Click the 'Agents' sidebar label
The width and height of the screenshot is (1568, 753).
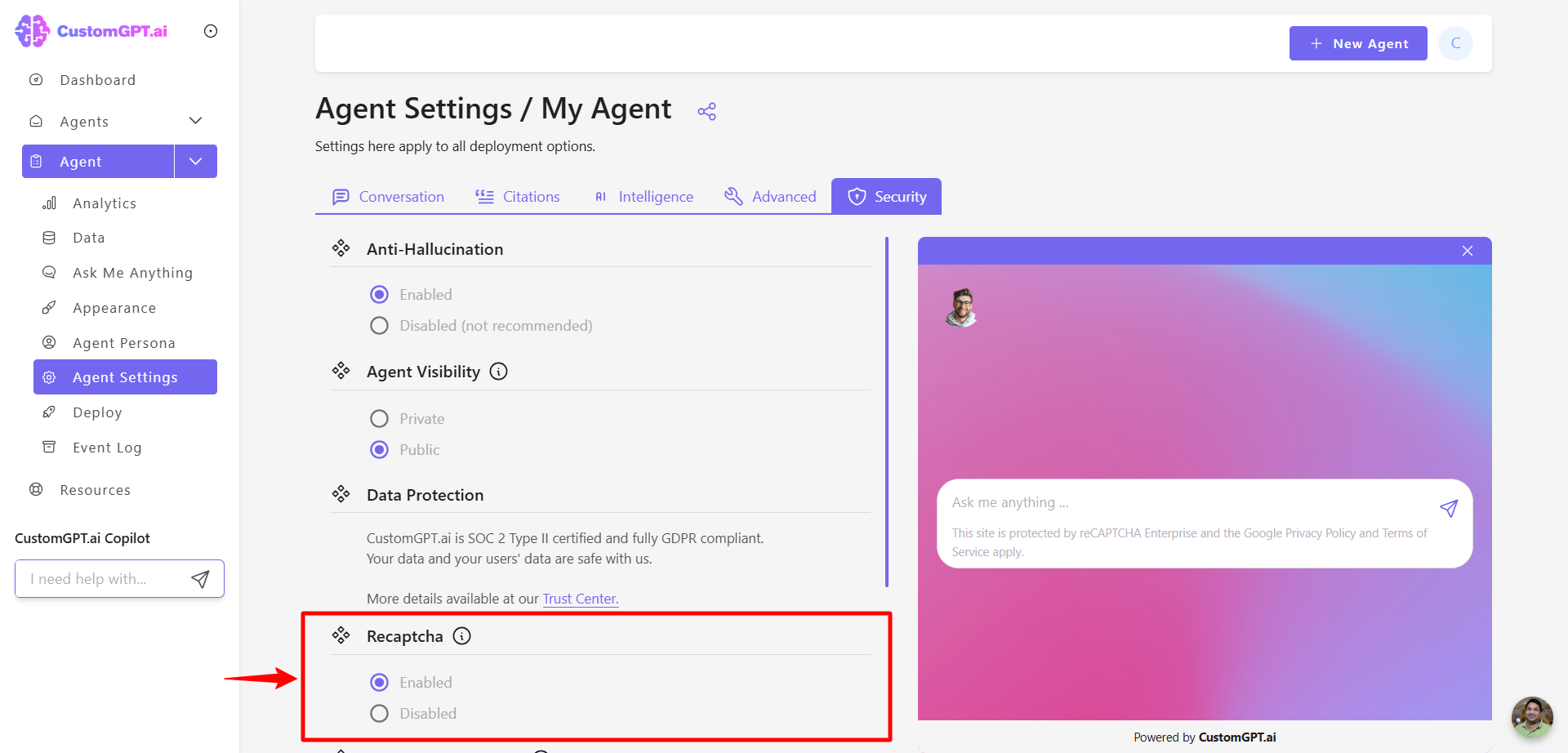coord(84,122)
